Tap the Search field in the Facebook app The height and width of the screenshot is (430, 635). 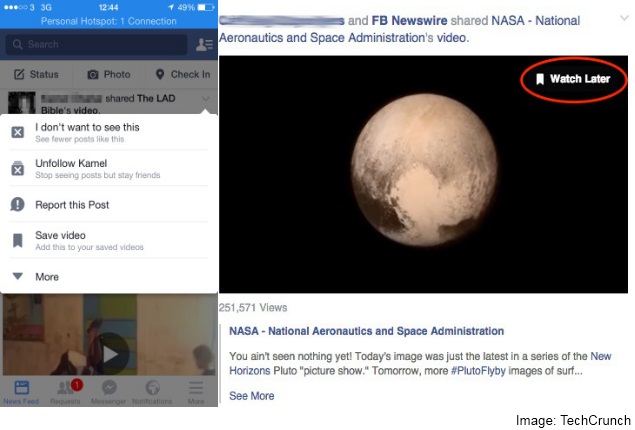(x=96, y=44)
